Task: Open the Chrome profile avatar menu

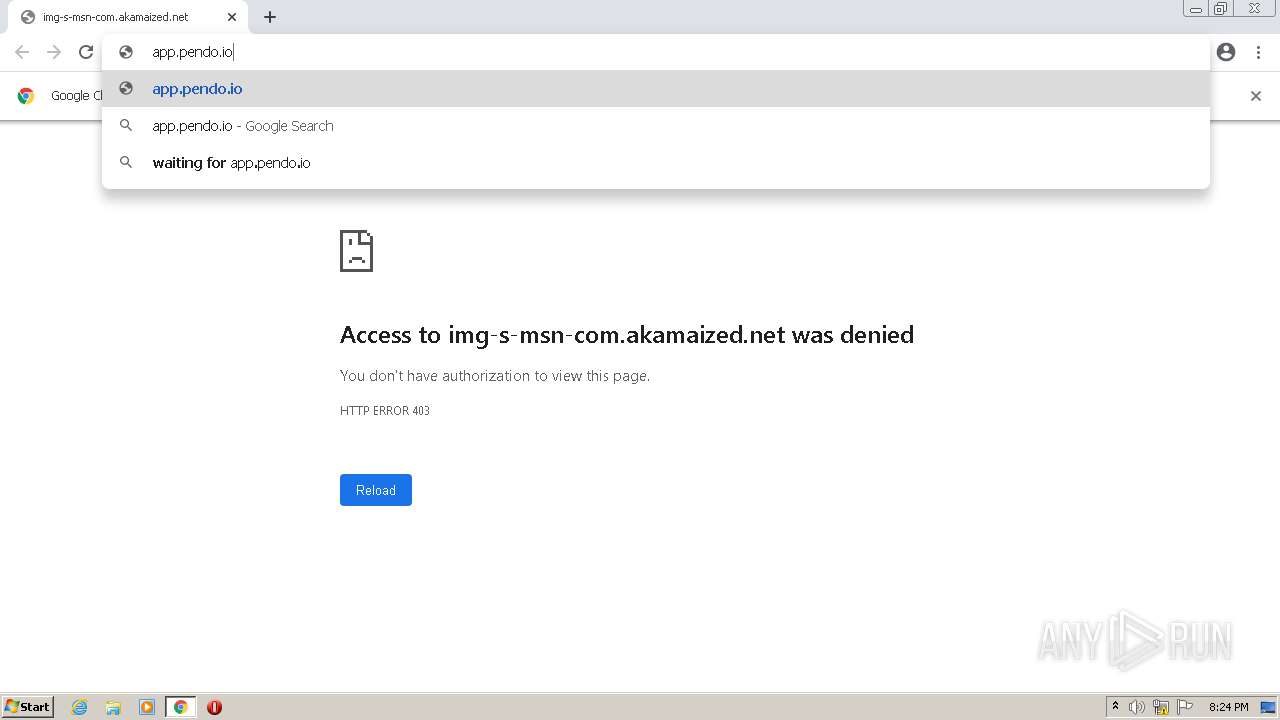Action: point(1226,52)
